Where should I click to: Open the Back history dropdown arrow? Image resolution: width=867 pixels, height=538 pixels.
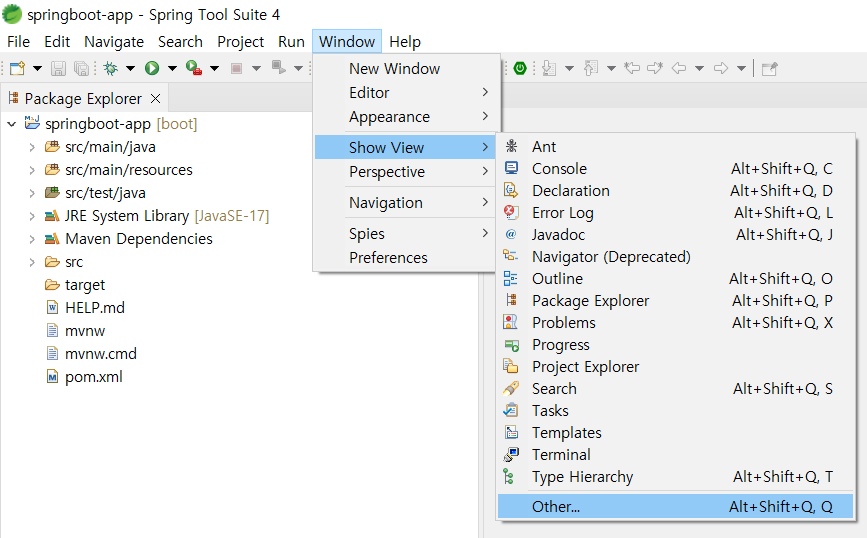point(699,69)
